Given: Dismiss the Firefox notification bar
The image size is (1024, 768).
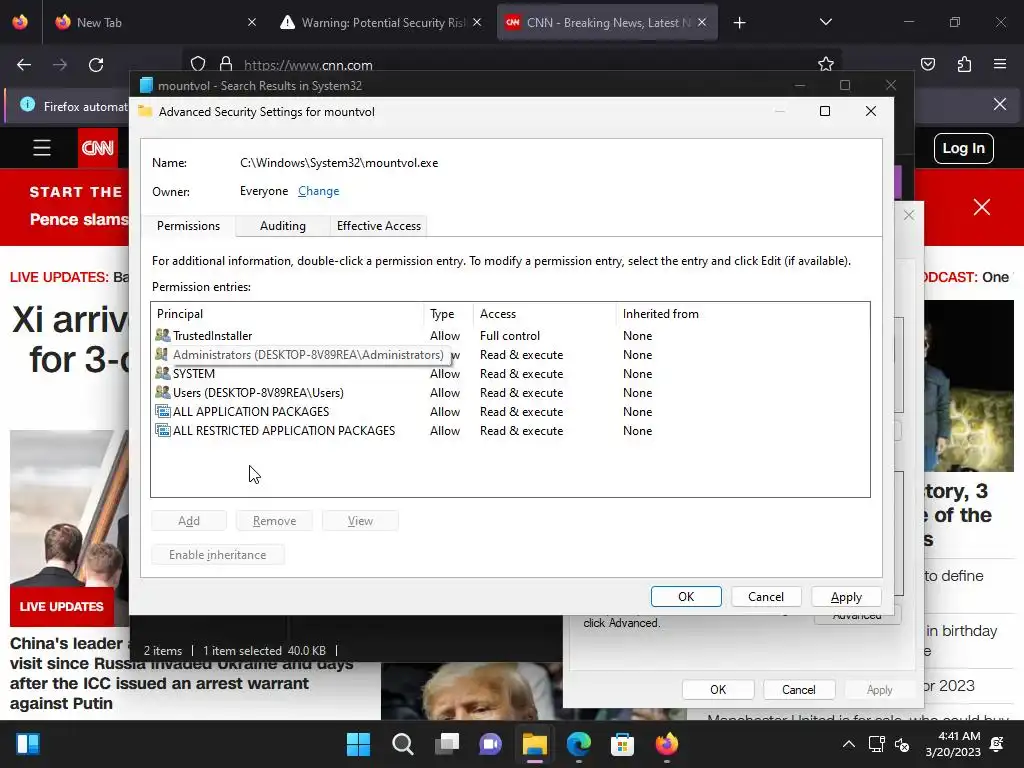Looking at the screenshot, I should pyautogui.click(x=1000, y=104).
